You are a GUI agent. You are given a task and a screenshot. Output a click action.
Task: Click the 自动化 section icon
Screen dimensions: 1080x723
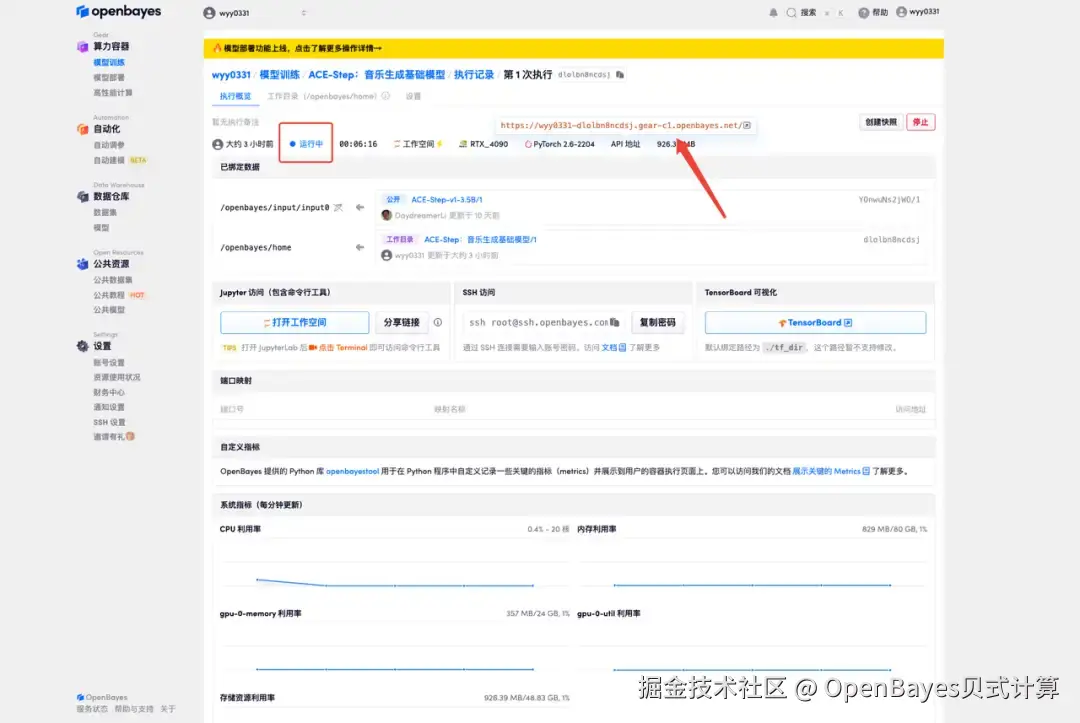(82, 129)
